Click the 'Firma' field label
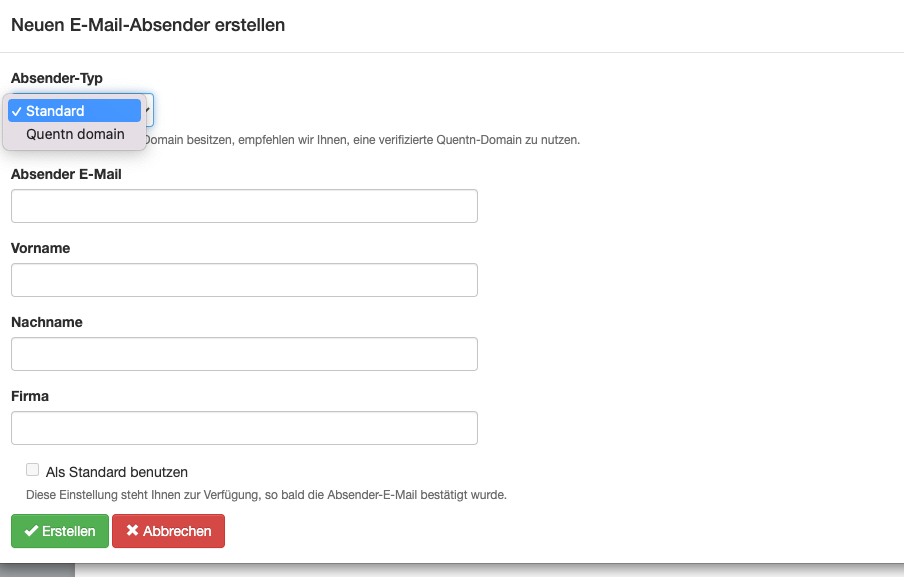 point(30,396)
